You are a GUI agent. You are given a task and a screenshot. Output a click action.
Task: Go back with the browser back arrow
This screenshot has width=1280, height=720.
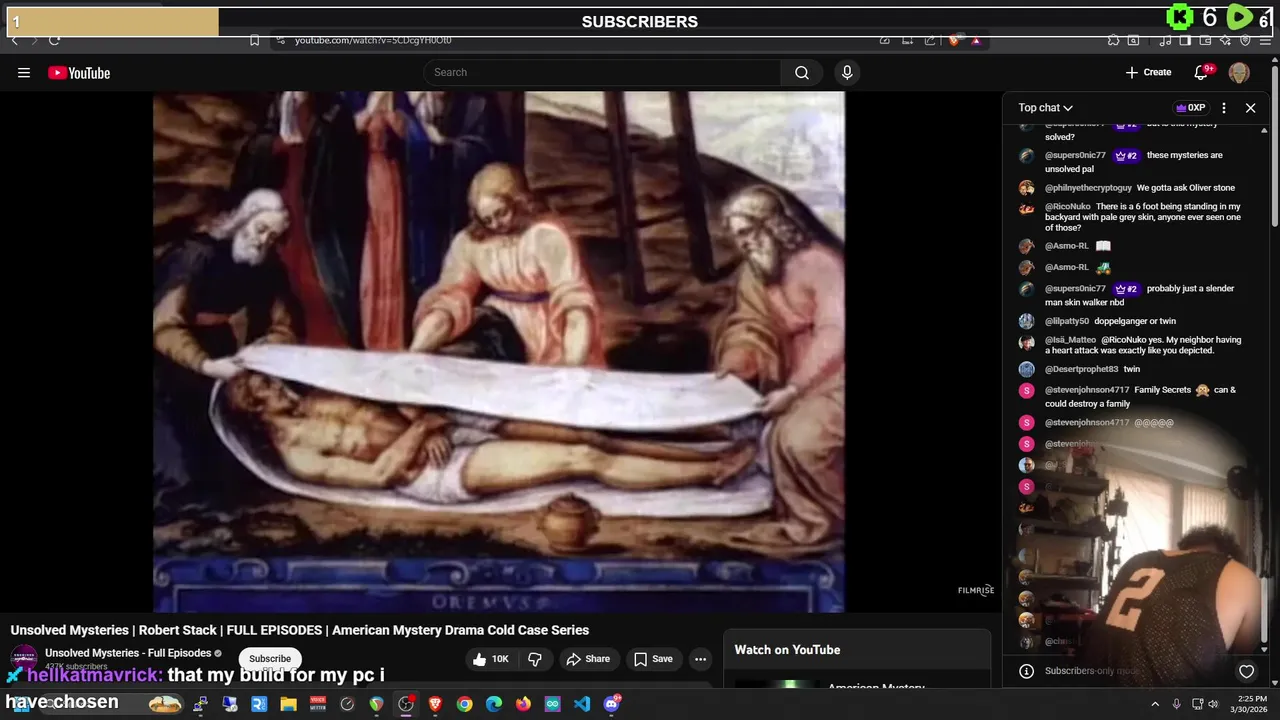[x=14, y=40]
